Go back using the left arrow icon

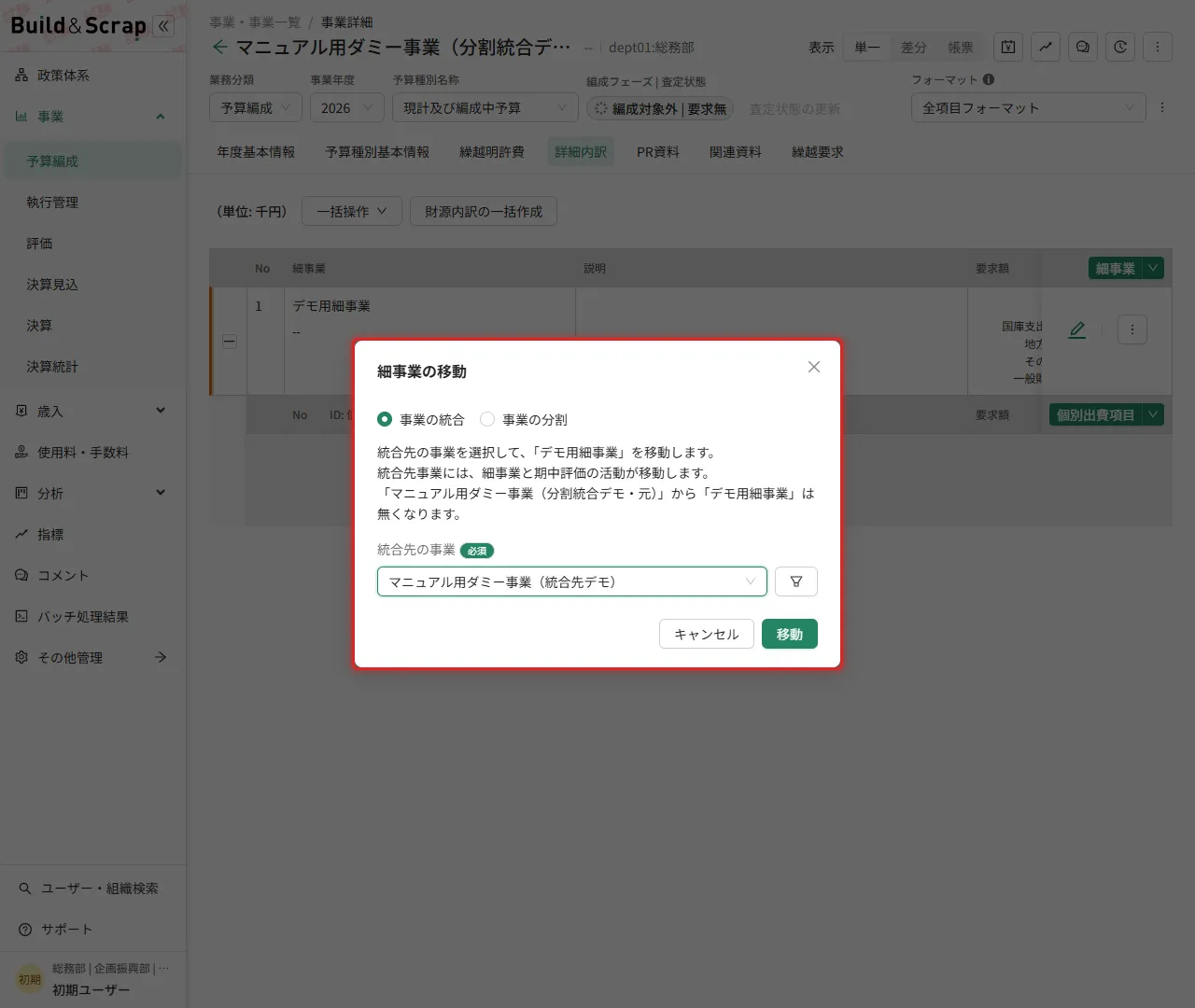click(220, 47)
